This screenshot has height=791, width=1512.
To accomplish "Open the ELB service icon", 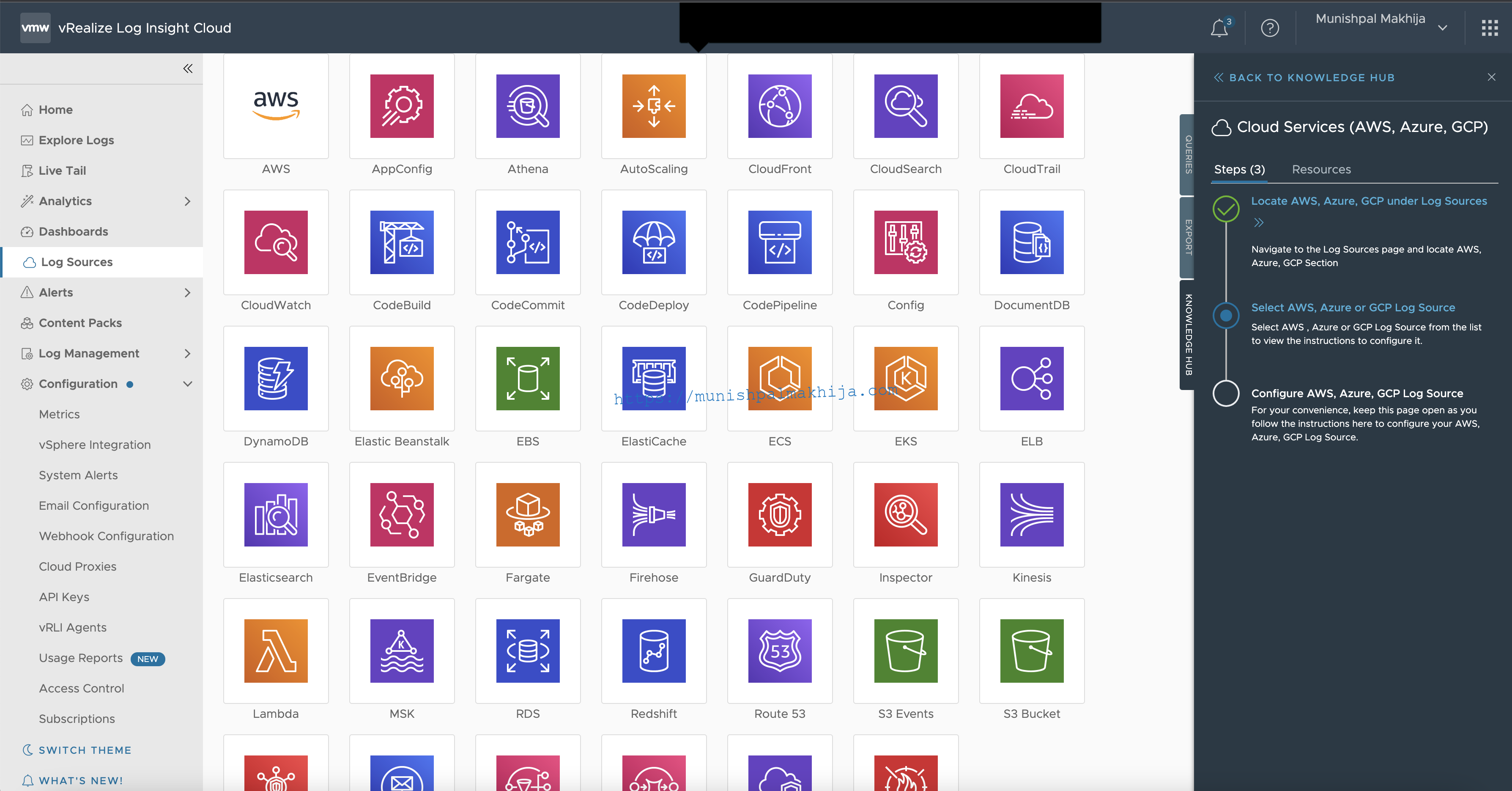I will [1032, 379].
